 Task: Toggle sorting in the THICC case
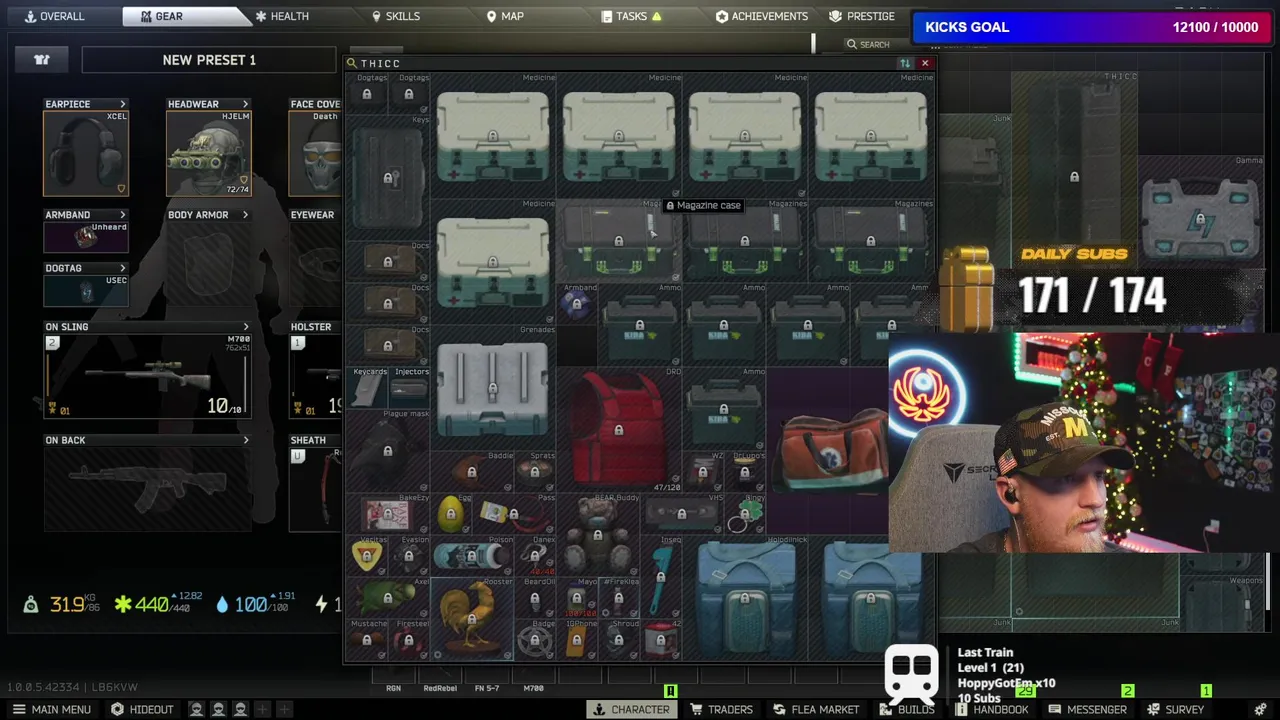point(905,63)
